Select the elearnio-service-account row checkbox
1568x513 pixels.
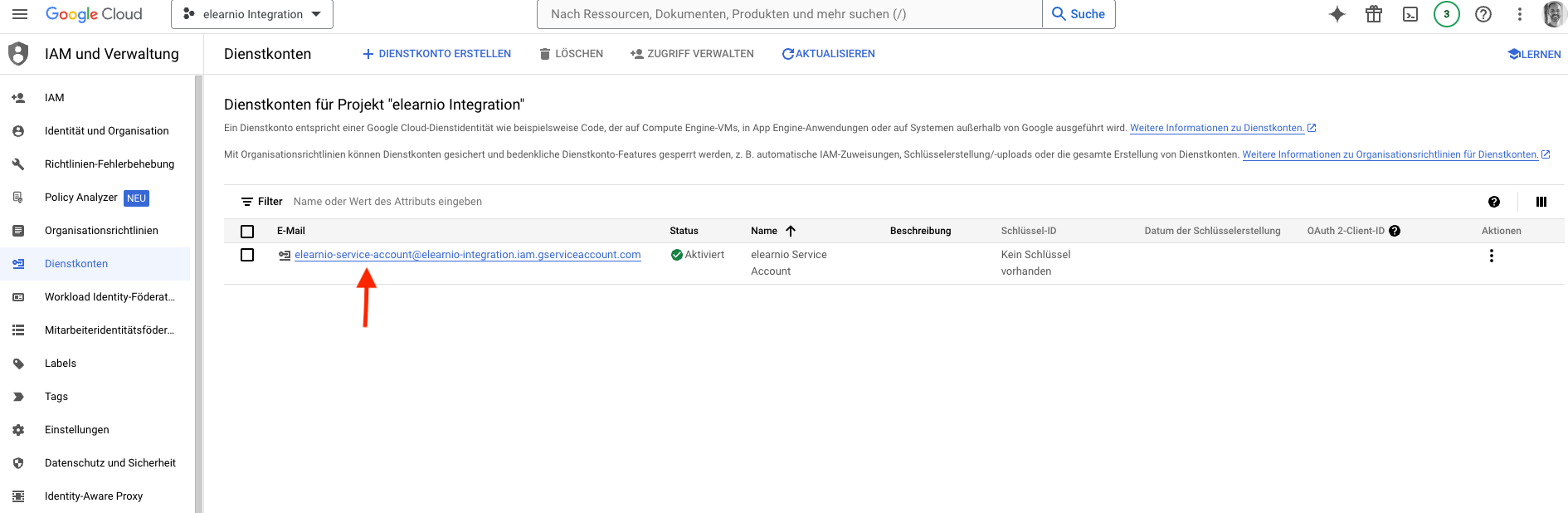tap(247, 255)
